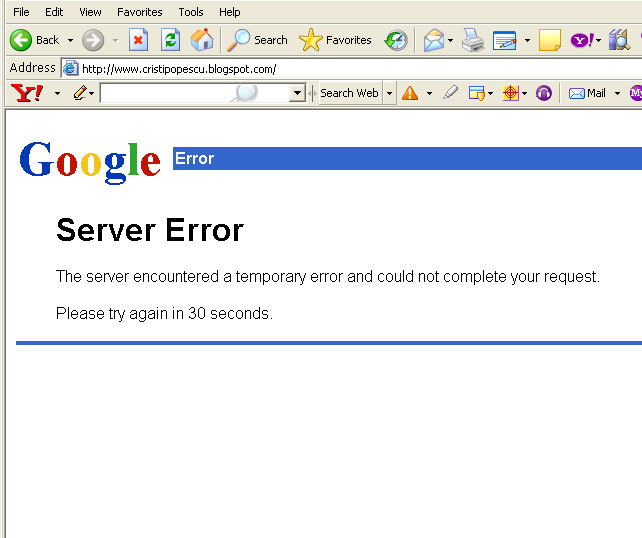The image size is (642, 538).
Task: Open the Help menu
Action: click(x=230, y=12)
